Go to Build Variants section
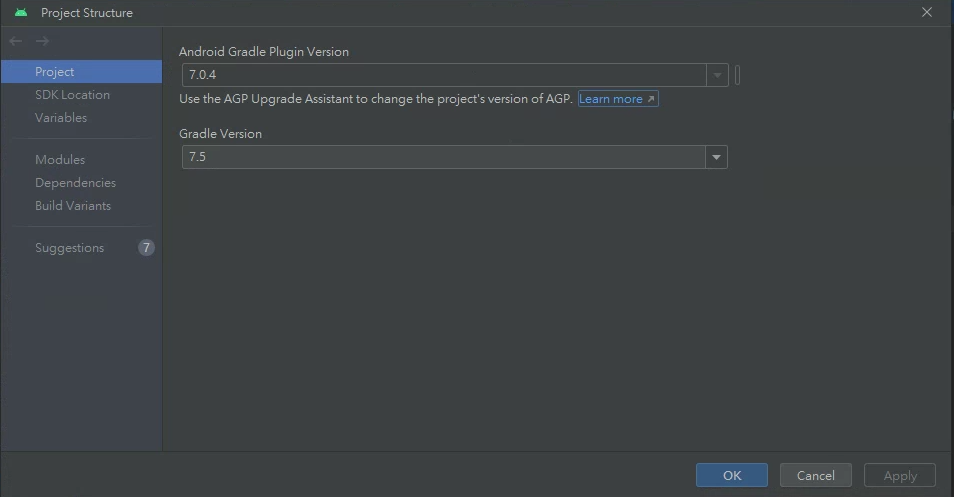Screen dimensions: 954x497 click(73, 206)
